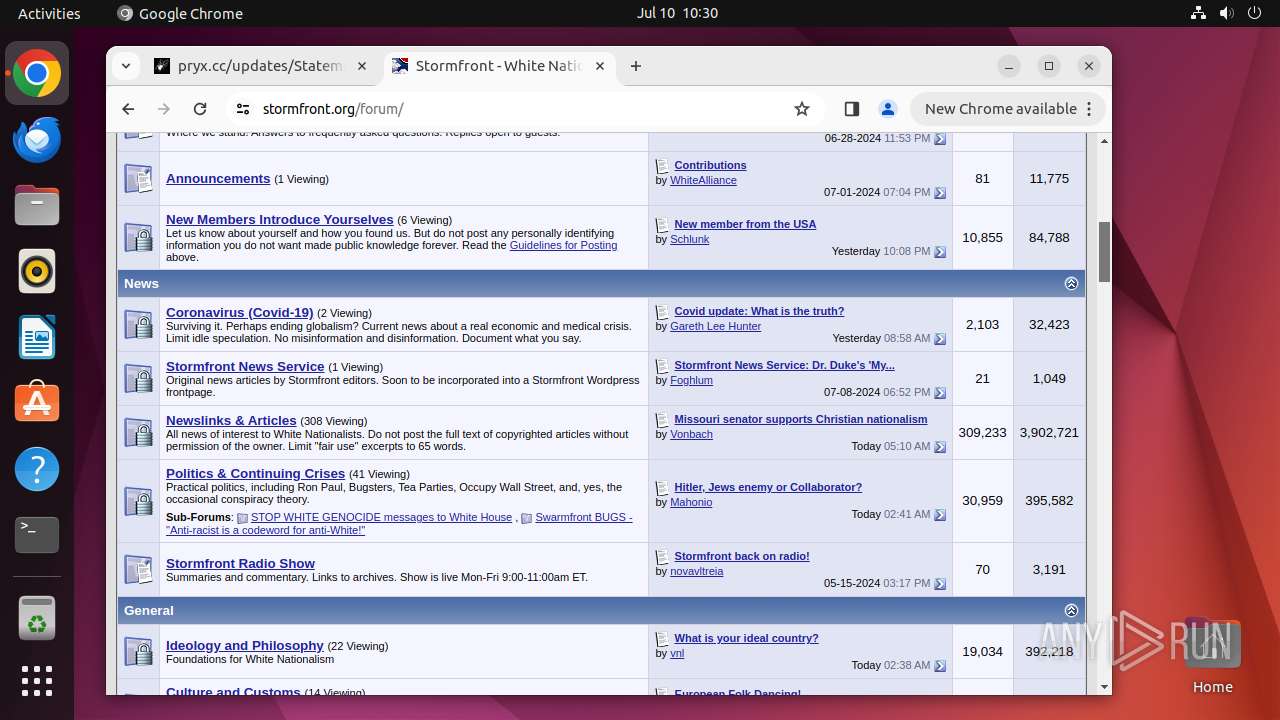Bookmark this page with the star icon
1280x720 pixels.
point(801,109)
